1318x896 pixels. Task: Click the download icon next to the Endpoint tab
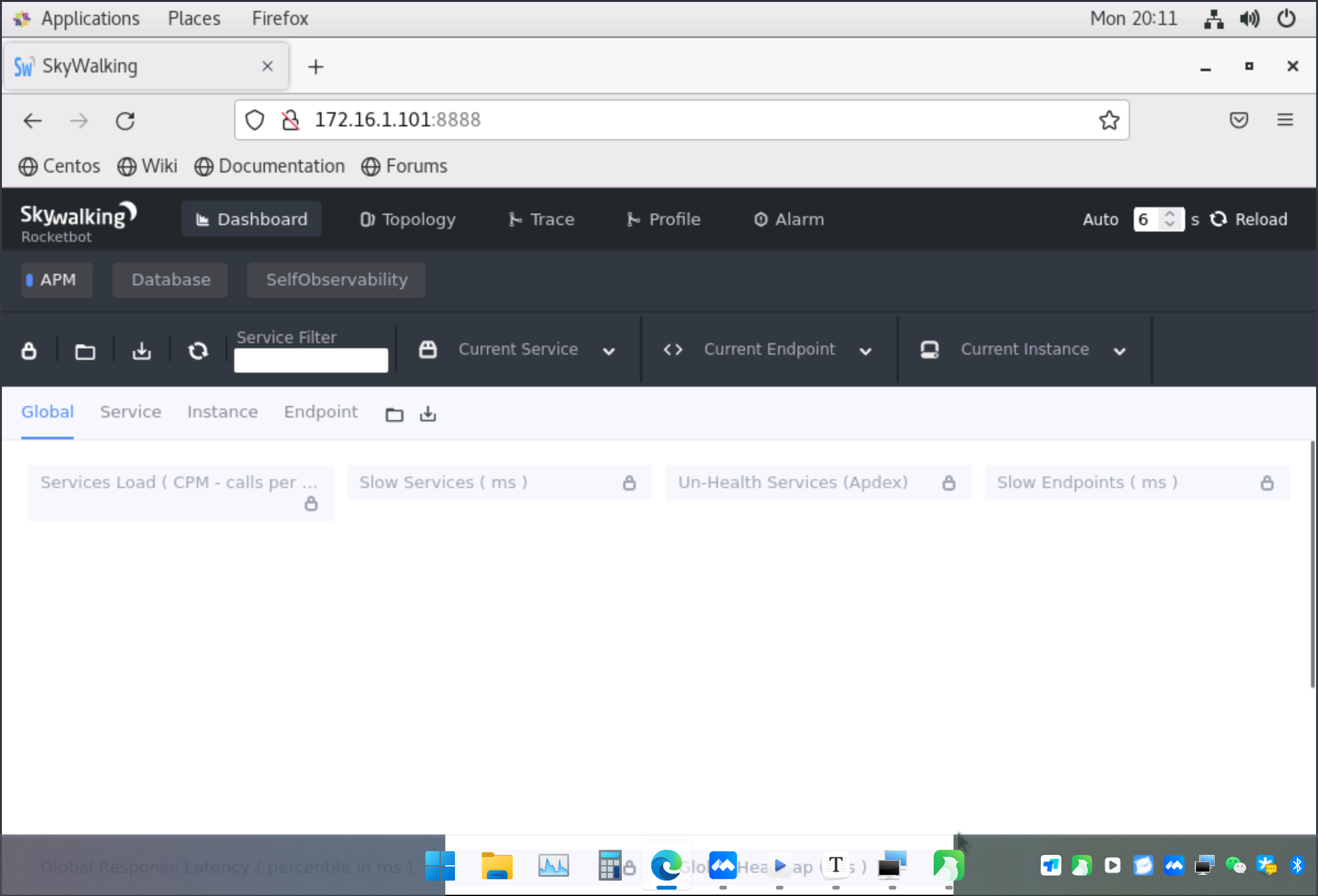pyautogui.click(x=427, y=414)
